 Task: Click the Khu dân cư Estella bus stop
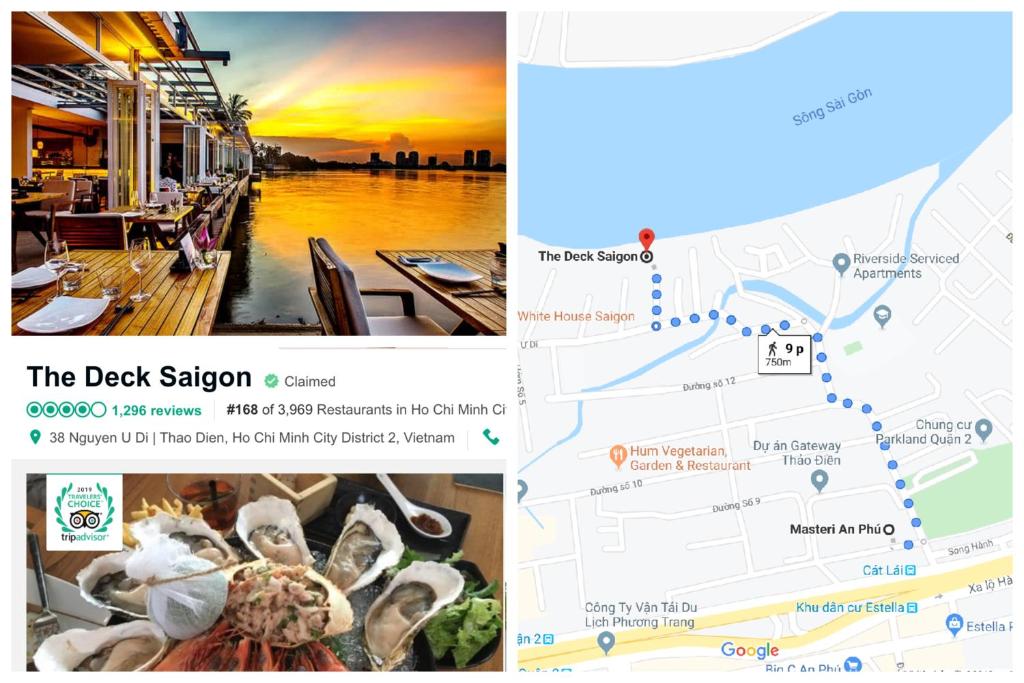pos(912,607)
